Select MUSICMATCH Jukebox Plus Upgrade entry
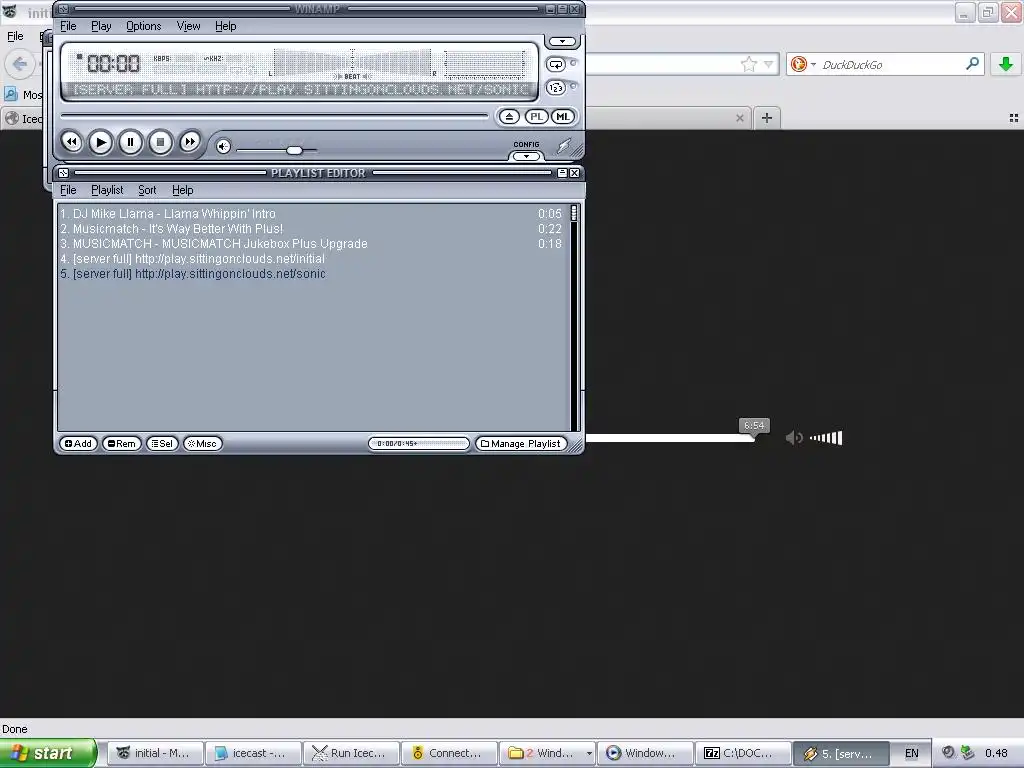This screenshot has height=768, width=1024. click(x=311, y=244)
